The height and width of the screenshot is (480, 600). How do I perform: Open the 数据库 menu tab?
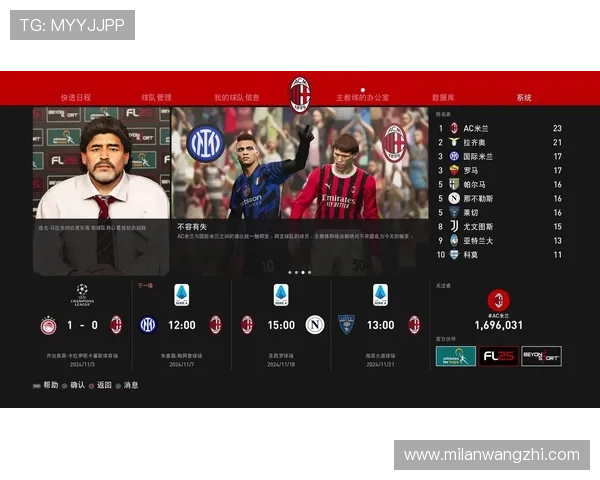click(443, 98)
